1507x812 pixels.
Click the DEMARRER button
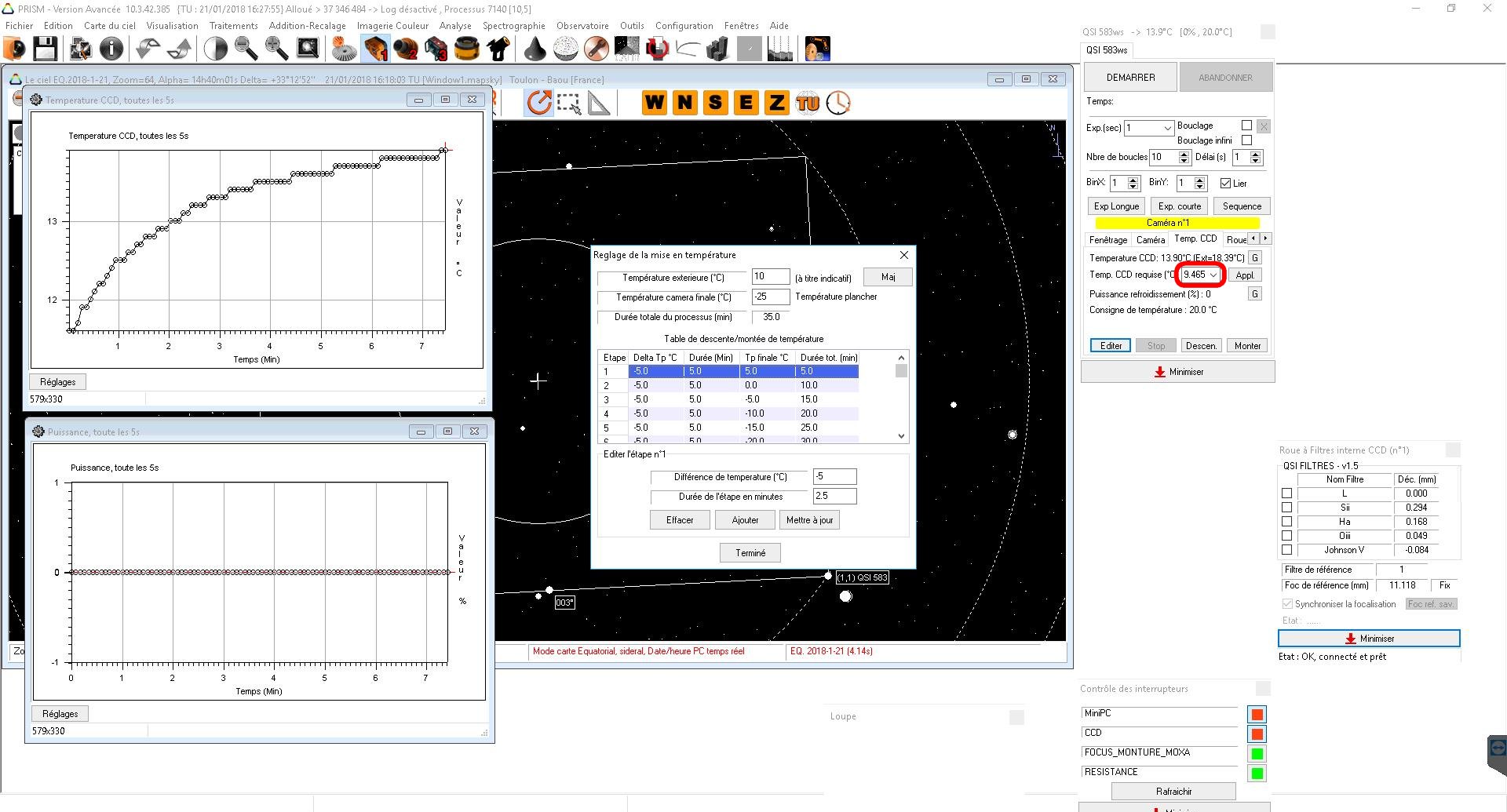click(x=1130, y=78)
